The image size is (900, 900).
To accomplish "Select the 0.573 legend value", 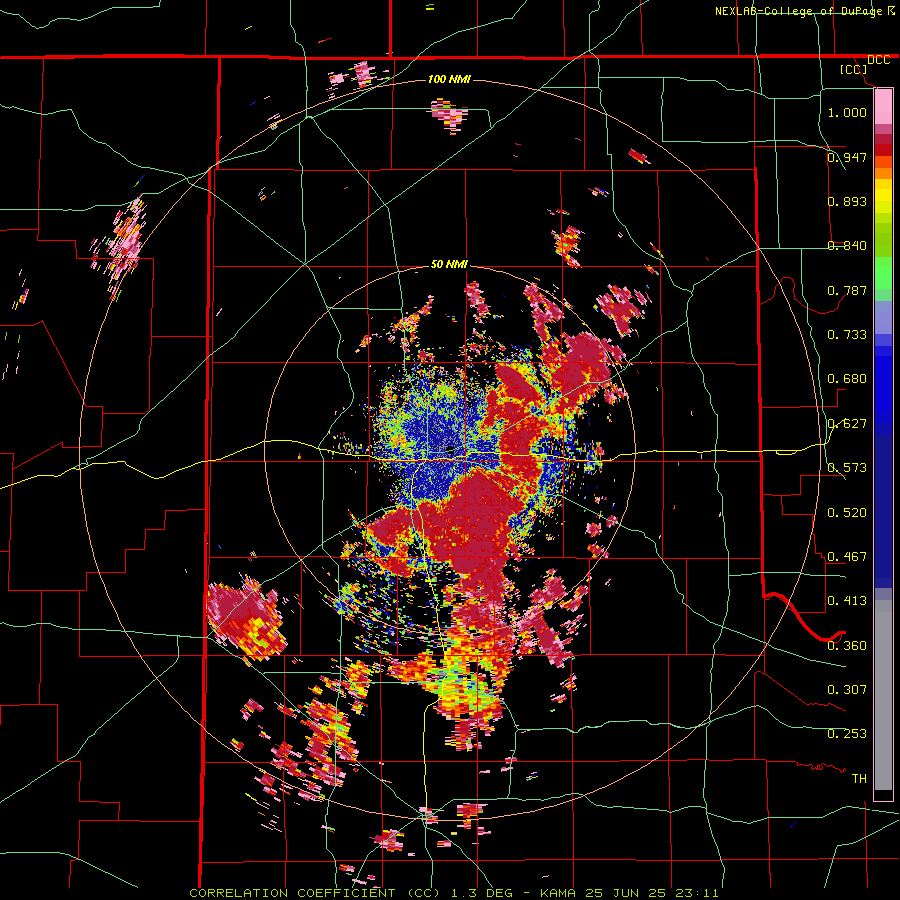I will (847, 468).
